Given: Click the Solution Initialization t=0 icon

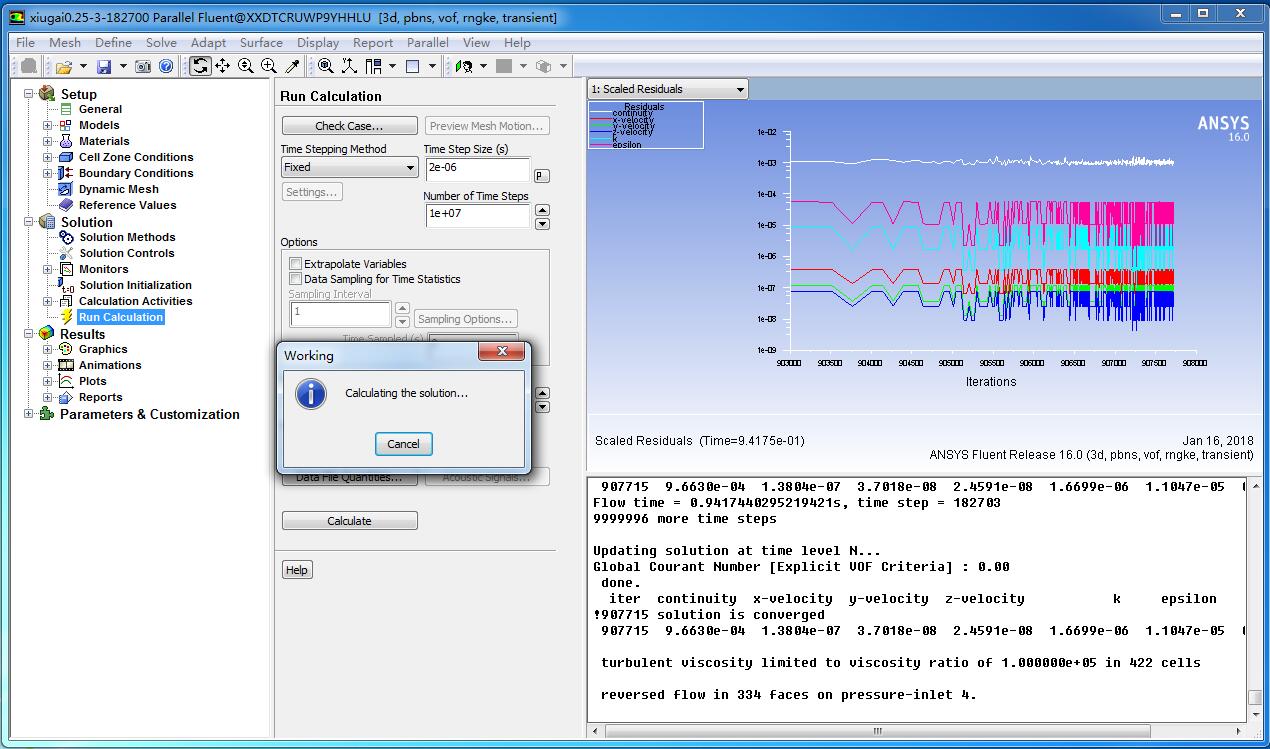Looking at the screenshot, I should 67,285.
